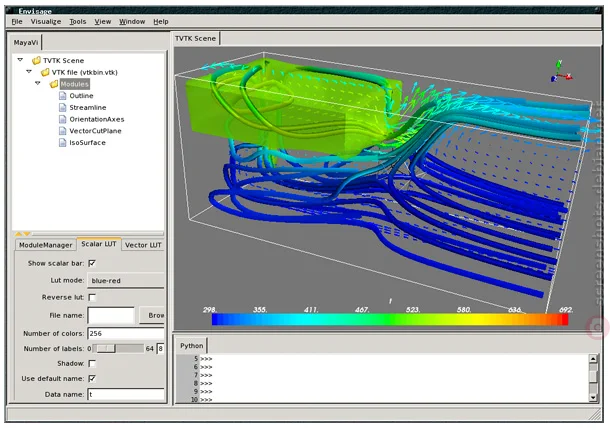Select the VTK file (vtkbin.vtk) label

point(84,72)
